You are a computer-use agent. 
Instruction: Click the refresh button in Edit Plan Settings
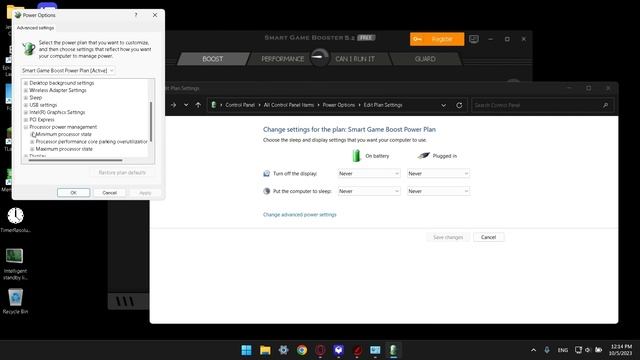point(459,105)
